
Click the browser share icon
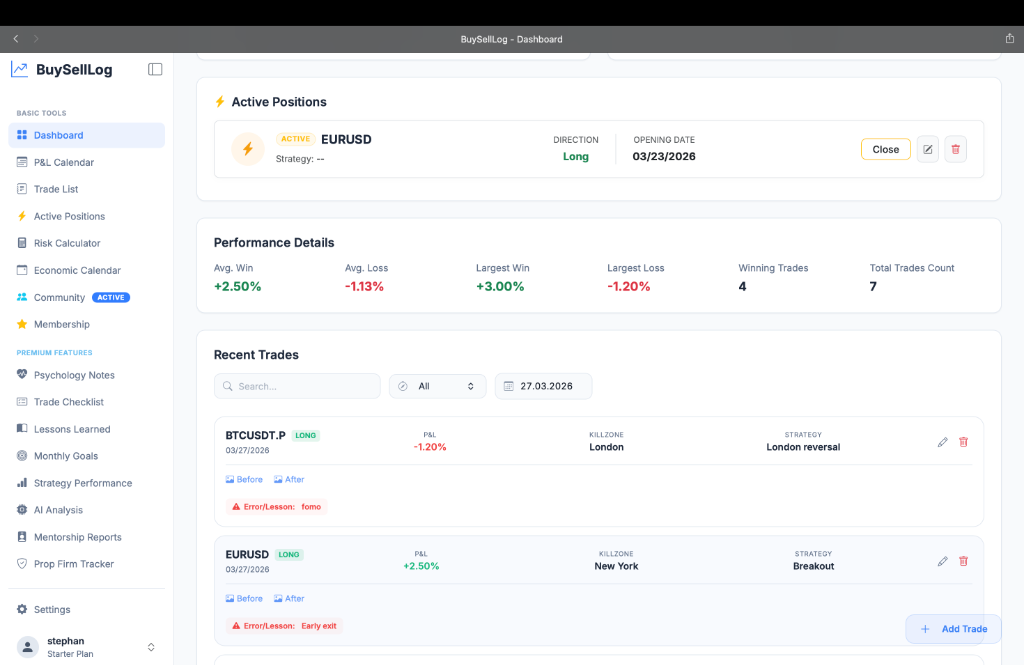(1009, 39)
